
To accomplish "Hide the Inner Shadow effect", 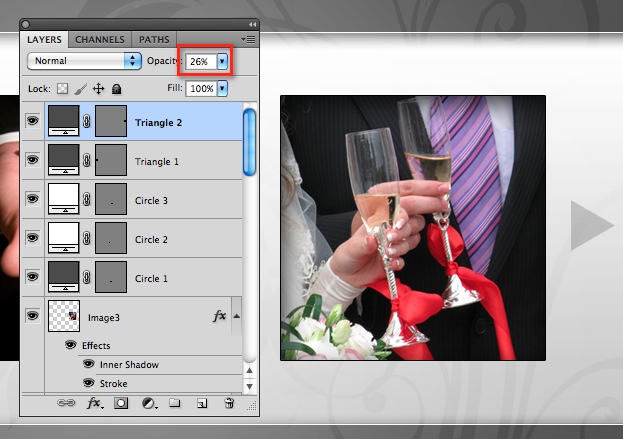I will click(89, 364).
